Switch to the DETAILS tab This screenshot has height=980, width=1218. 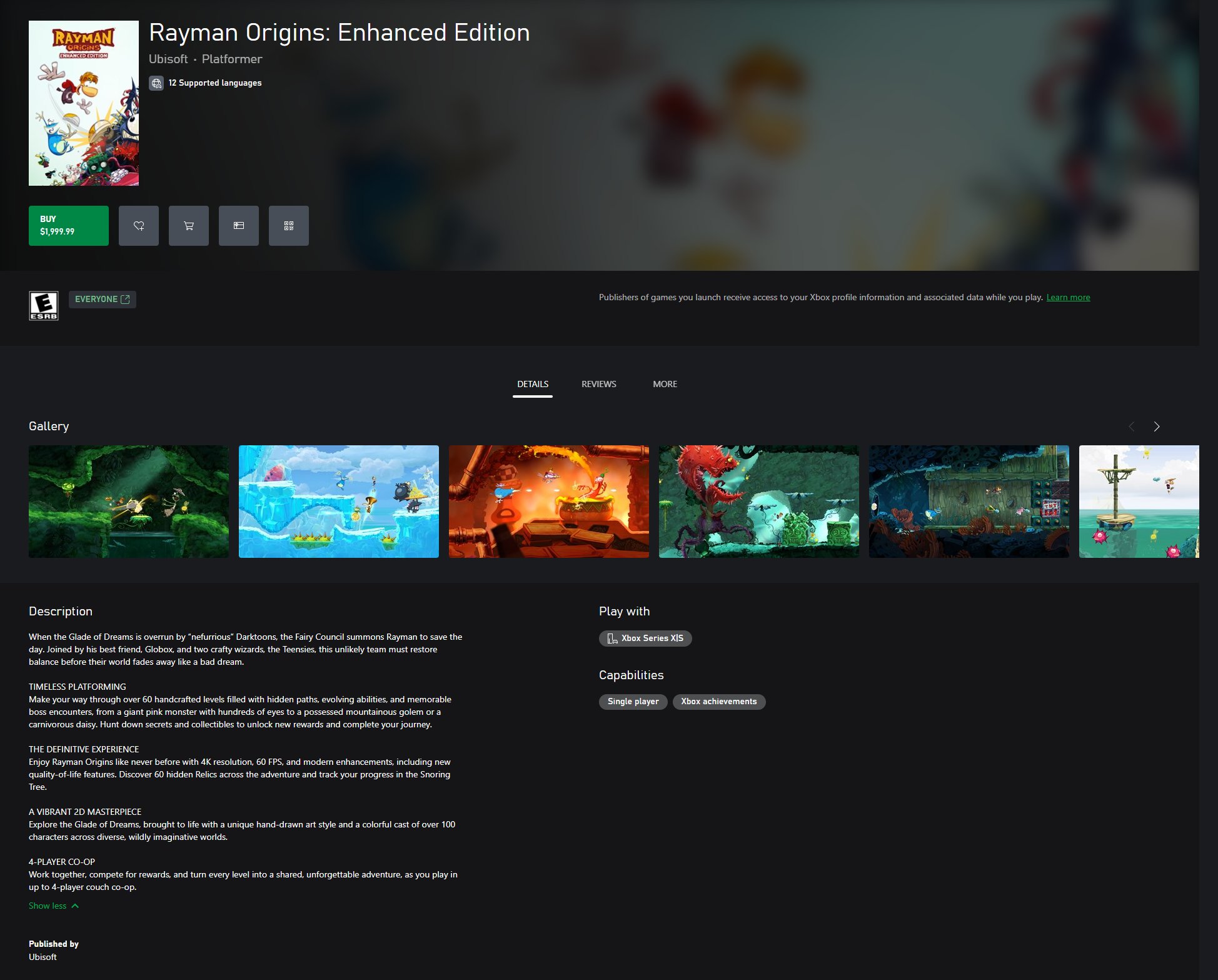pyautogui.click(x=533, y=384)
